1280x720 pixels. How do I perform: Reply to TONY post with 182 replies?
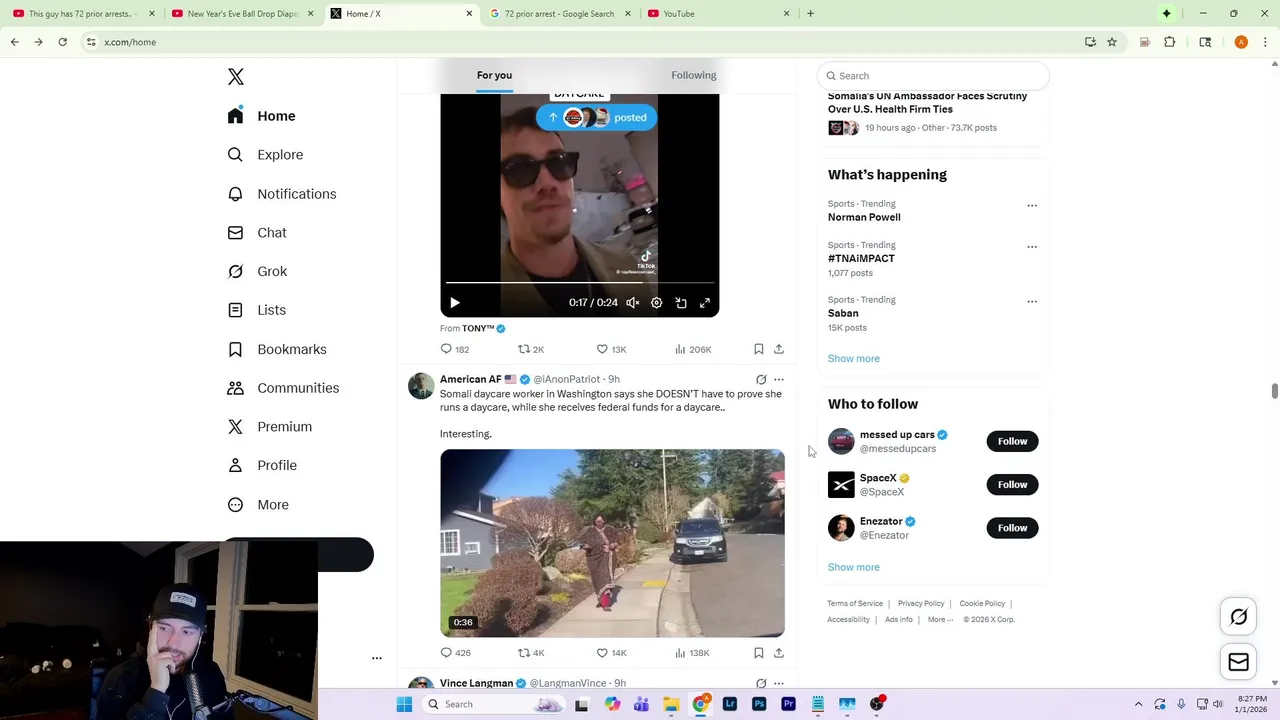click(x=455, y=349)
